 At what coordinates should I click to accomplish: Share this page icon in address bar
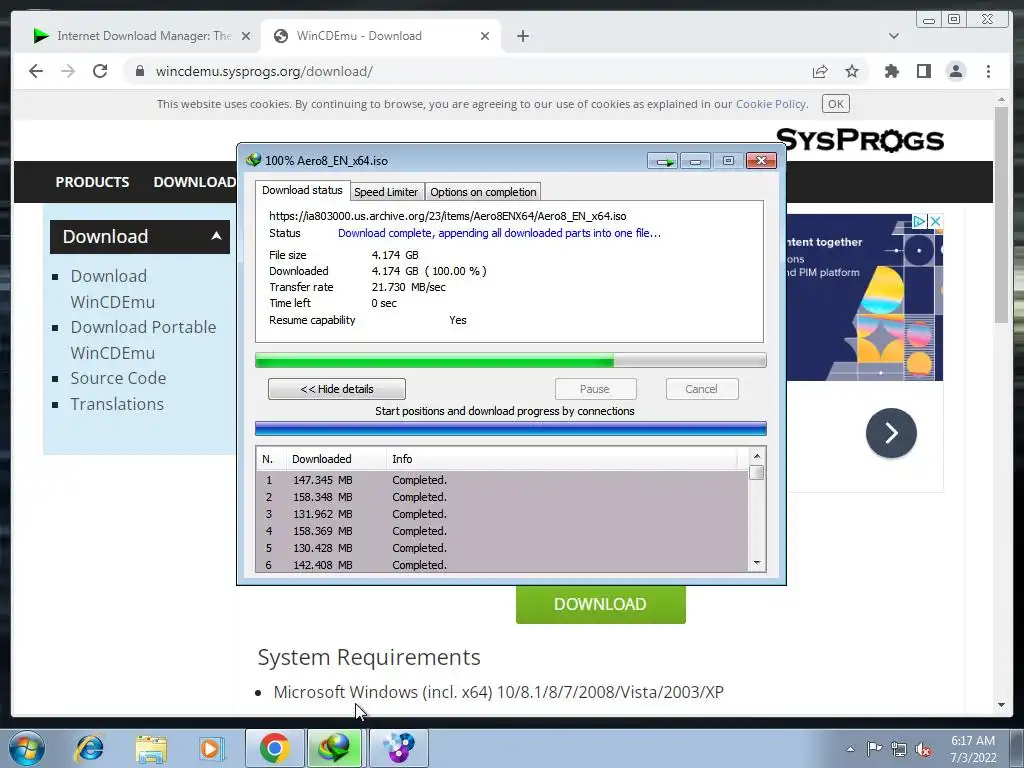820,71
